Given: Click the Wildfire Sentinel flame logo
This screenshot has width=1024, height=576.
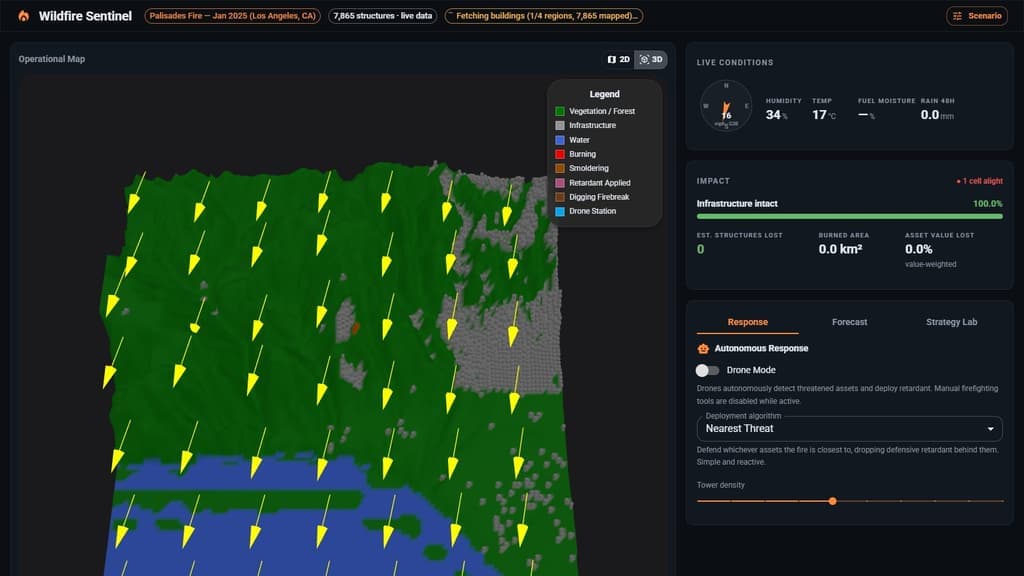Looking at the screenshot, I should click(24, 16).
